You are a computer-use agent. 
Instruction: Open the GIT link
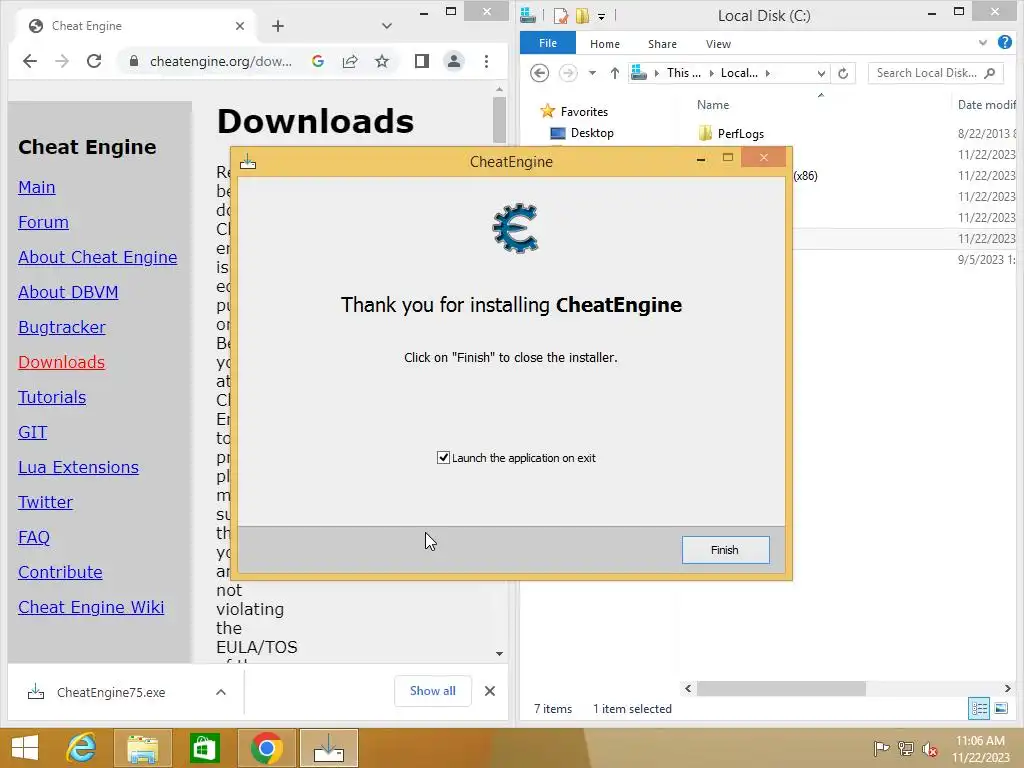coord(33,432)
